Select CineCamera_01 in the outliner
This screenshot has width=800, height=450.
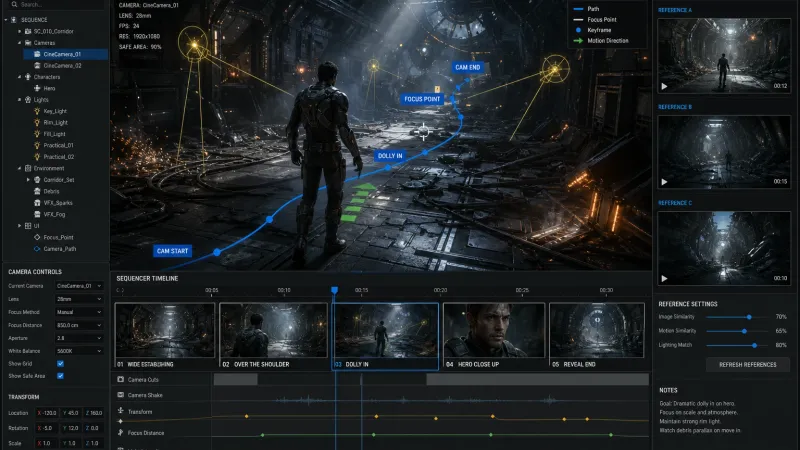pos(65,54)
